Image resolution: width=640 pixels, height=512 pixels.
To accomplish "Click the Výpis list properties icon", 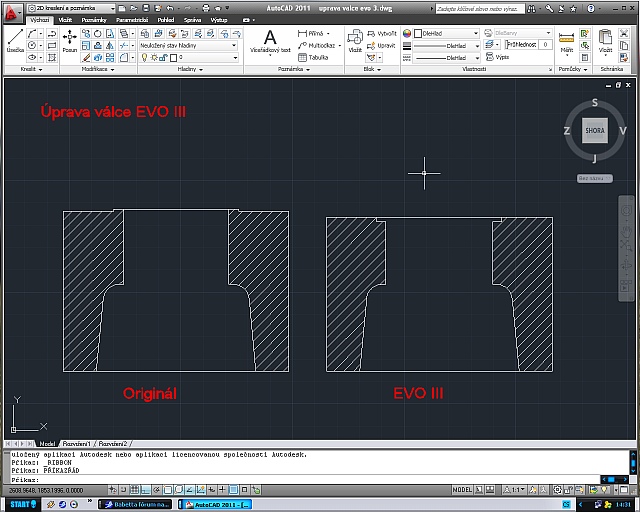I will (x=497, y=57).
